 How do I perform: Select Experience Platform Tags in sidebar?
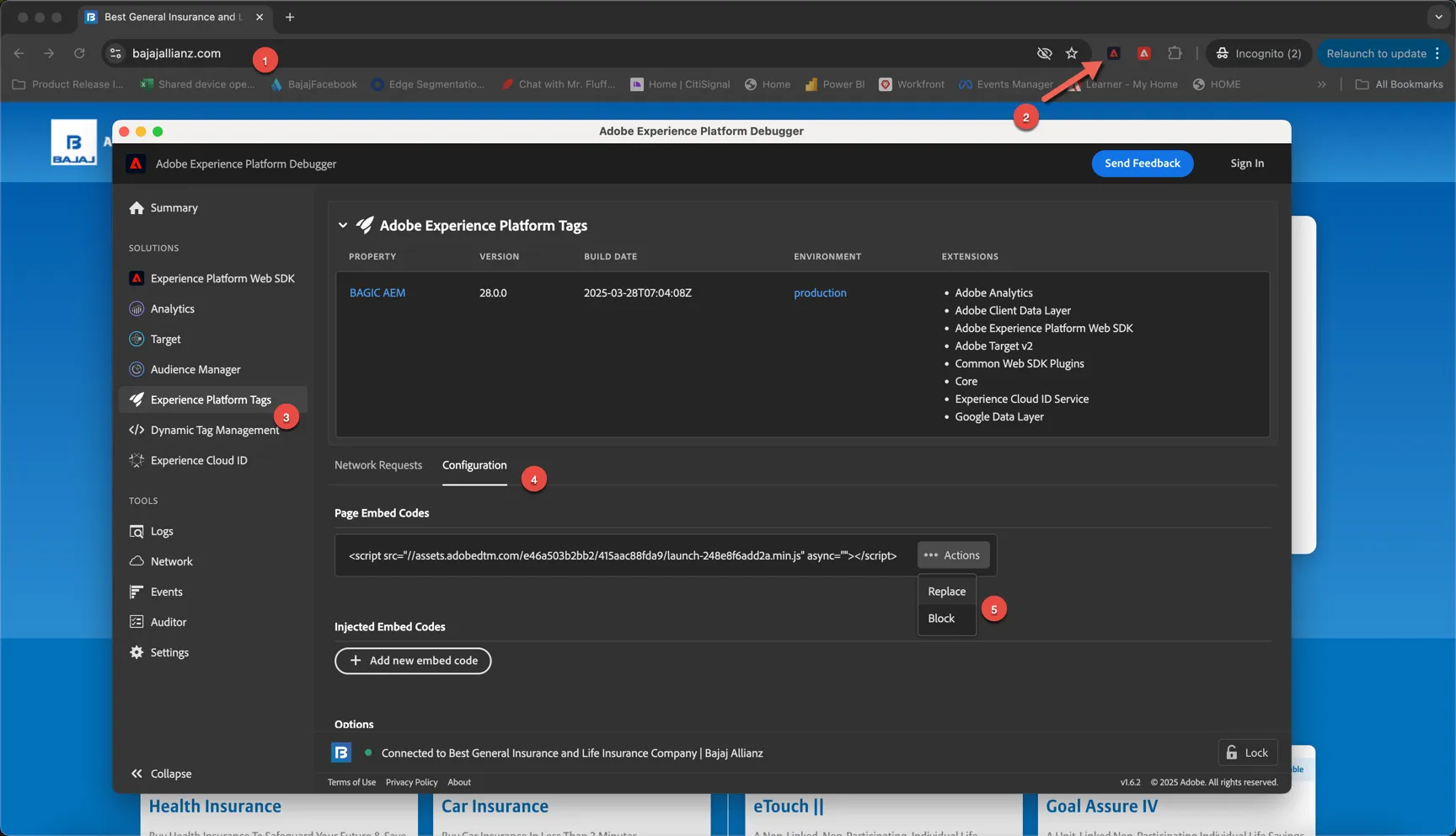(x=212, y=400)
